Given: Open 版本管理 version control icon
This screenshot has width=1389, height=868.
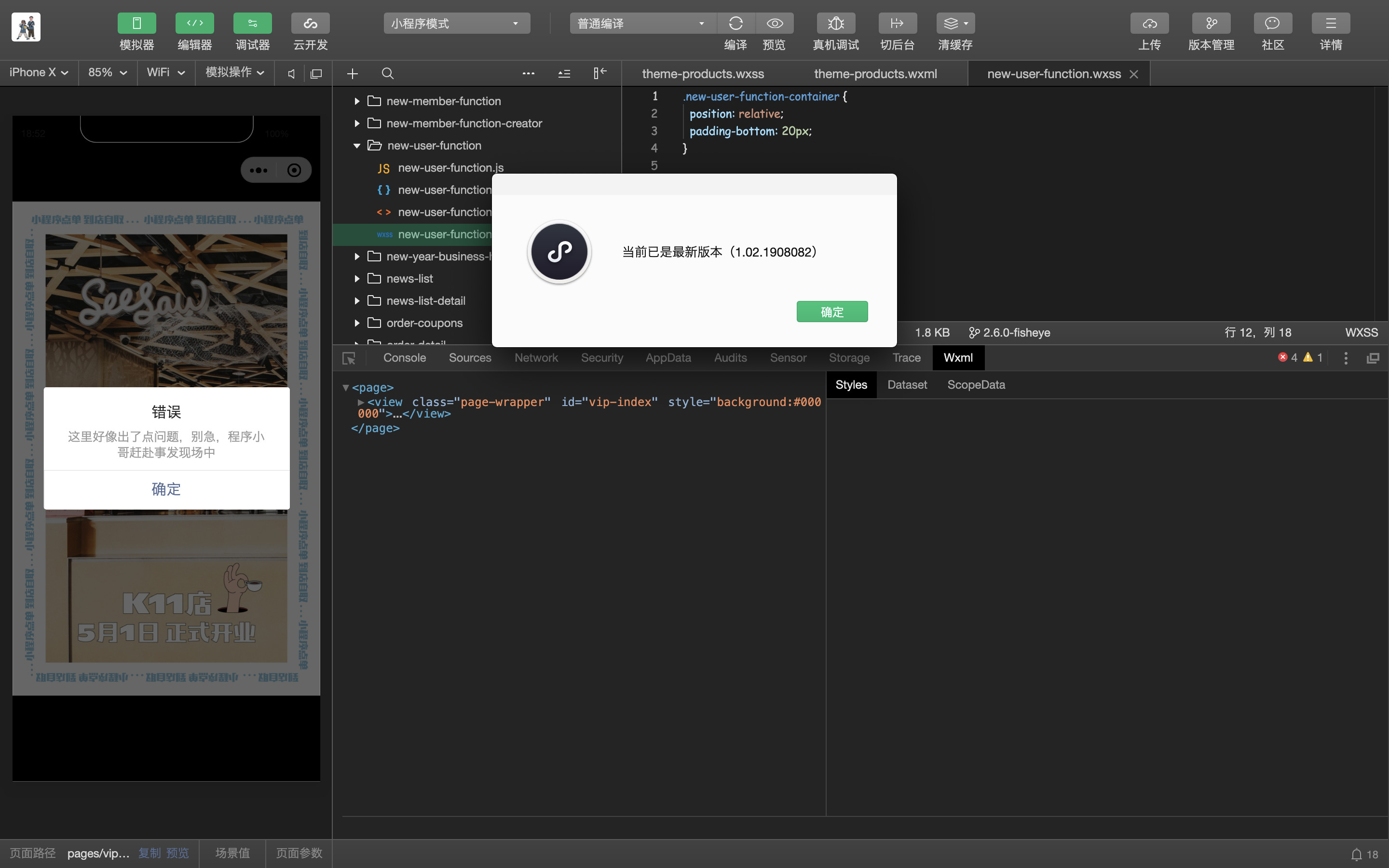Looking at the screenshot, I should coord(1211,24).
